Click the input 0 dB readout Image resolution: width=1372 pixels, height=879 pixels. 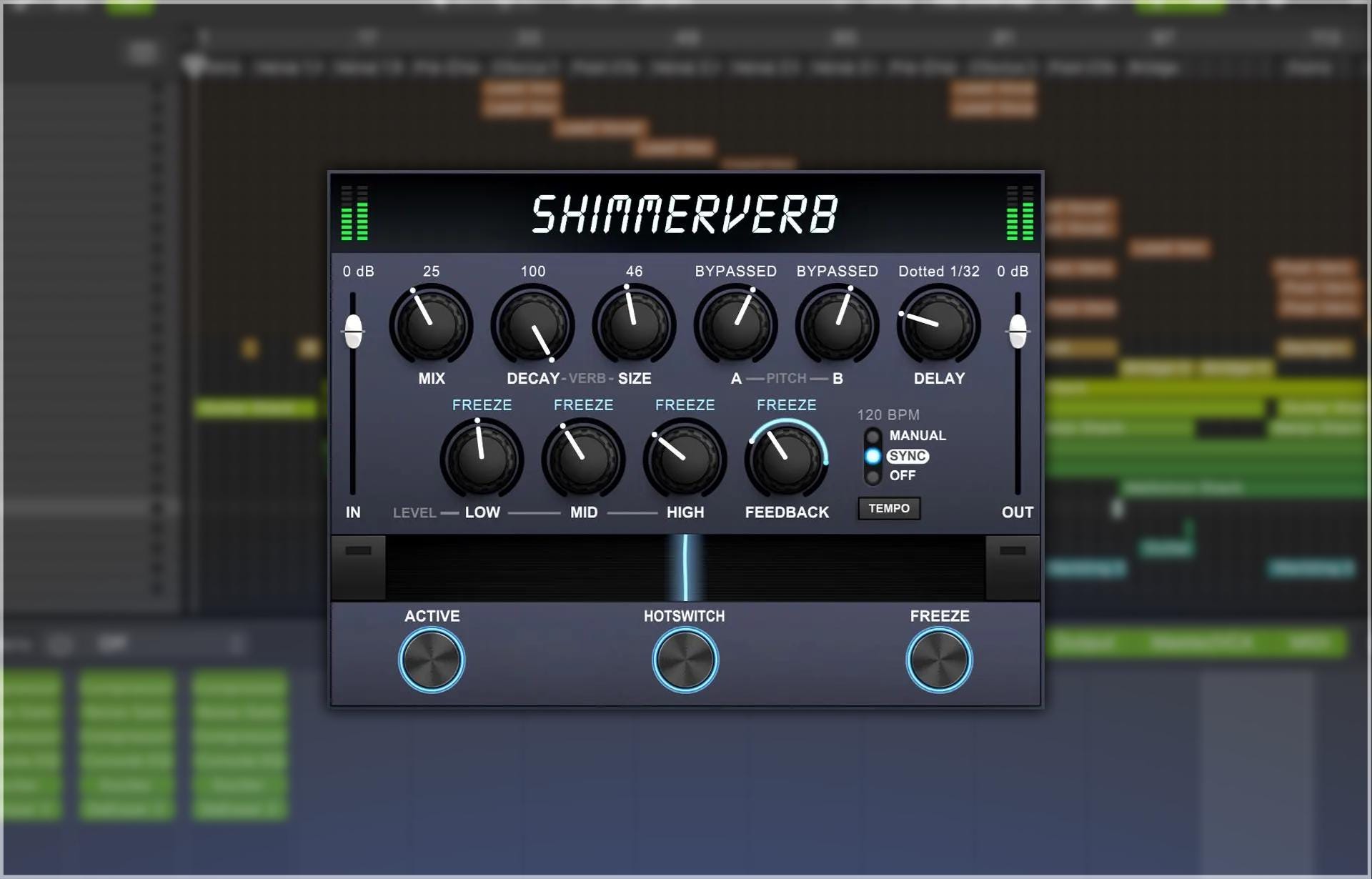[x=358, y=272]
